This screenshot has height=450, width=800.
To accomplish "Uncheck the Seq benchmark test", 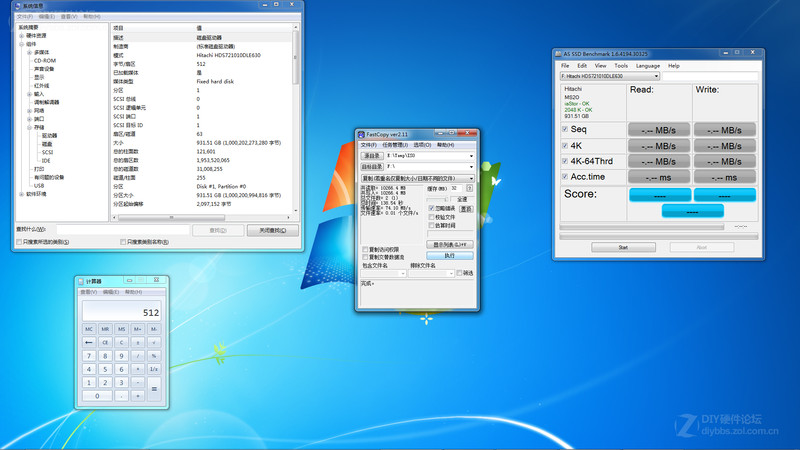I will point(565,129).
